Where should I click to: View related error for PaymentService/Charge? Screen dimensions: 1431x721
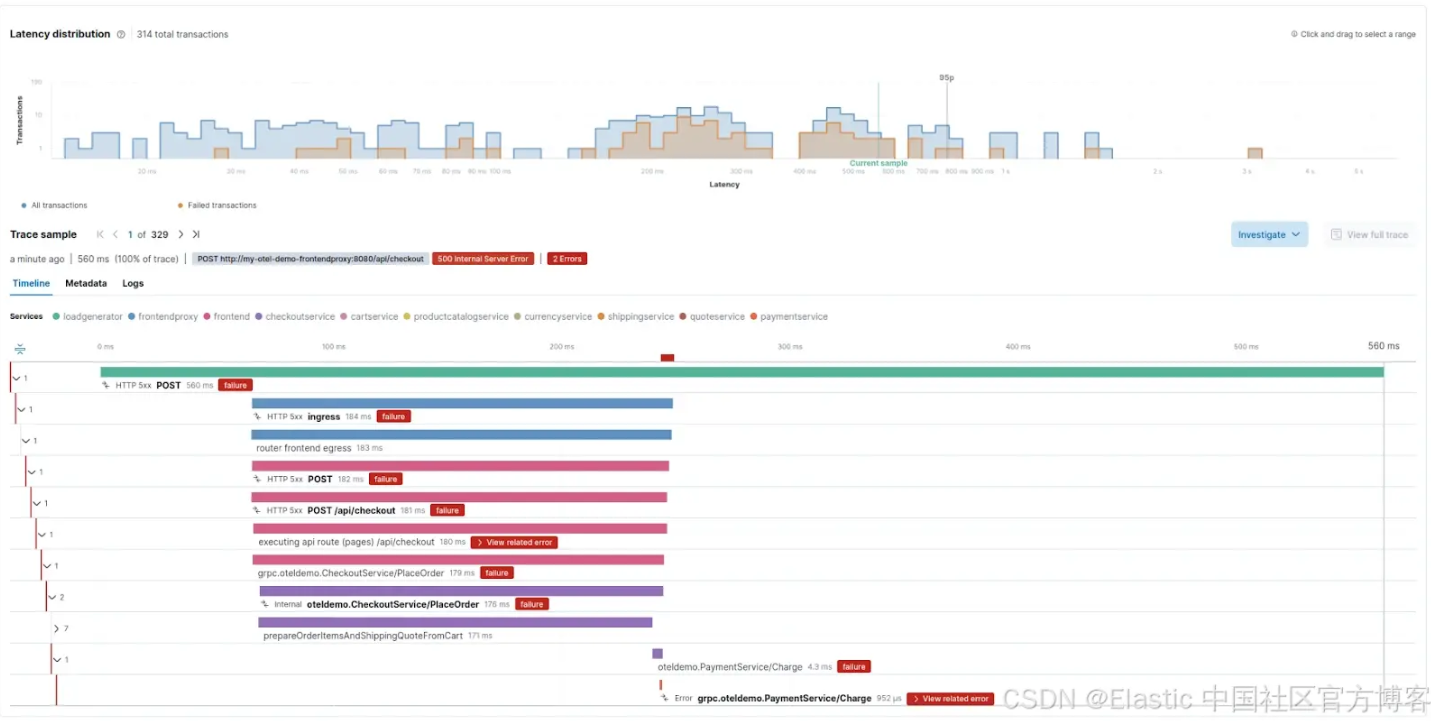click(x=950, y=699)
